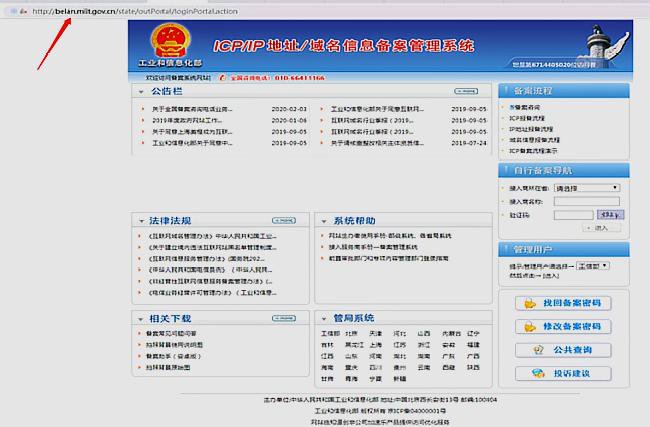650x427 pixels.
Task: Select 黑龙江 in 管局系统 list
Action: pos(354,345)
